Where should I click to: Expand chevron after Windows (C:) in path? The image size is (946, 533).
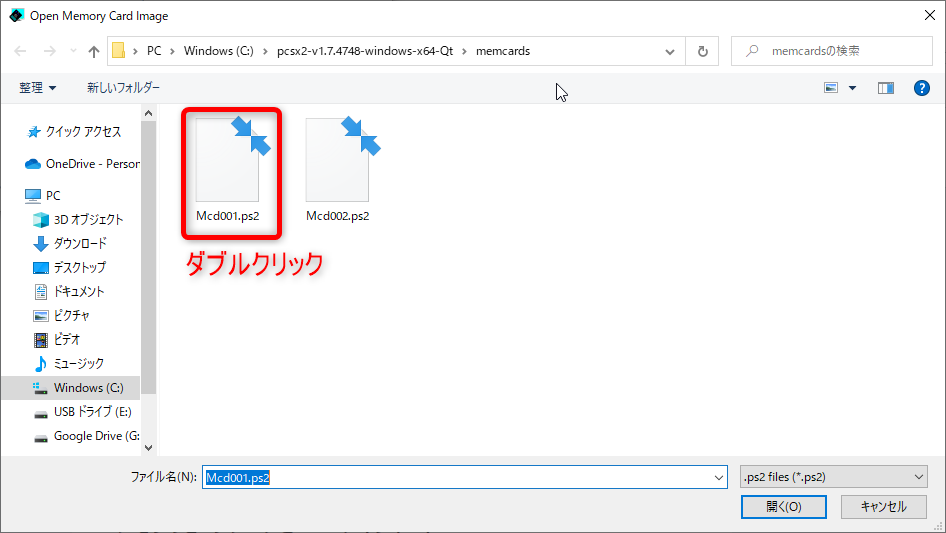point(265,51)
